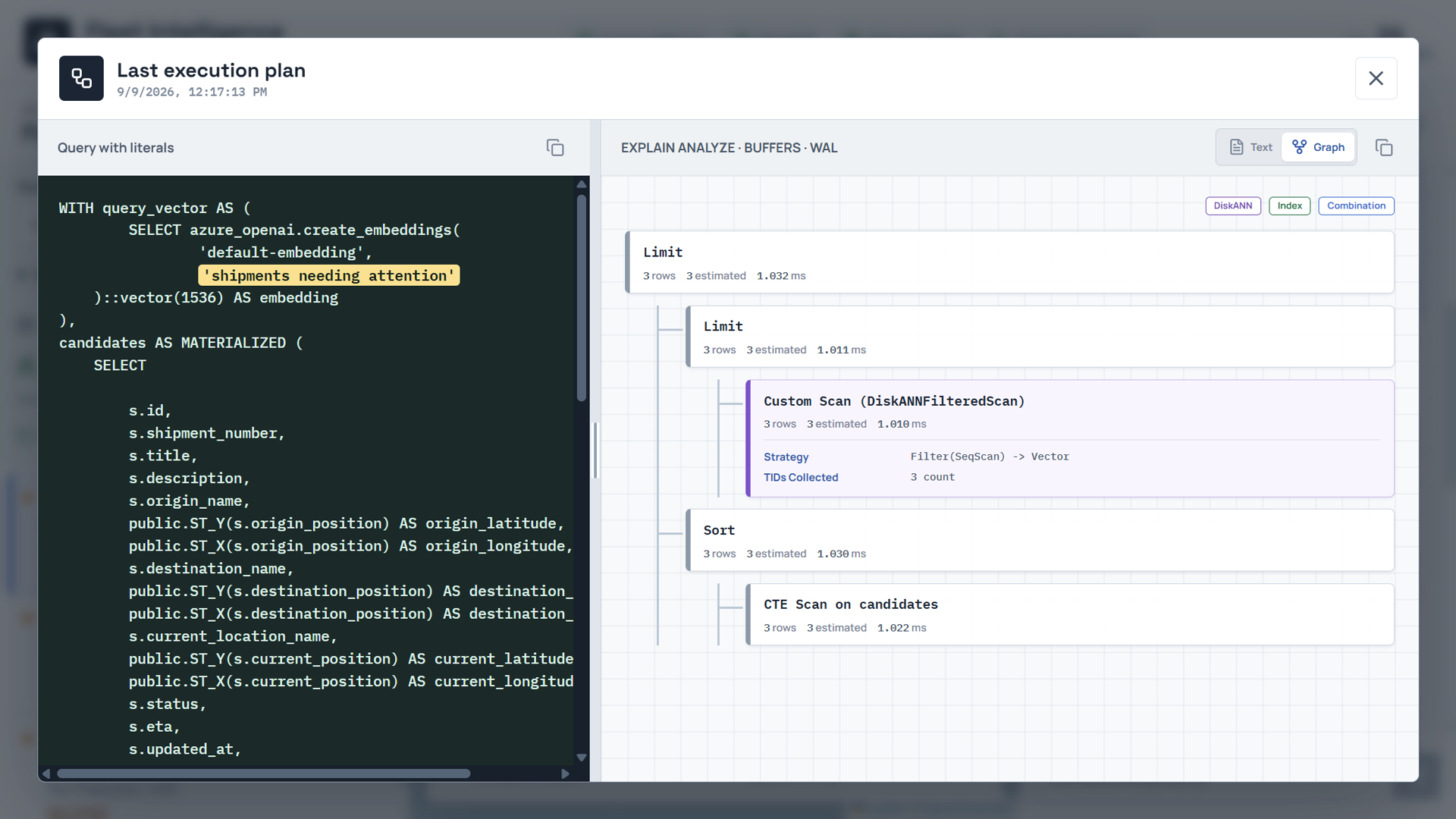
Task: Switch to Graph plan view
Action: (x=1318, y=147)
